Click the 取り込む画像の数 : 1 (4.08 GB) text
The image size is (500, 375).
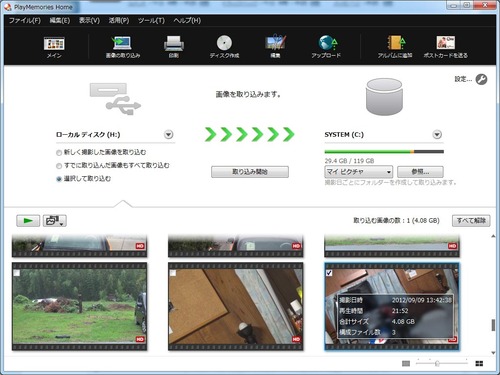[x=396, y=221]
